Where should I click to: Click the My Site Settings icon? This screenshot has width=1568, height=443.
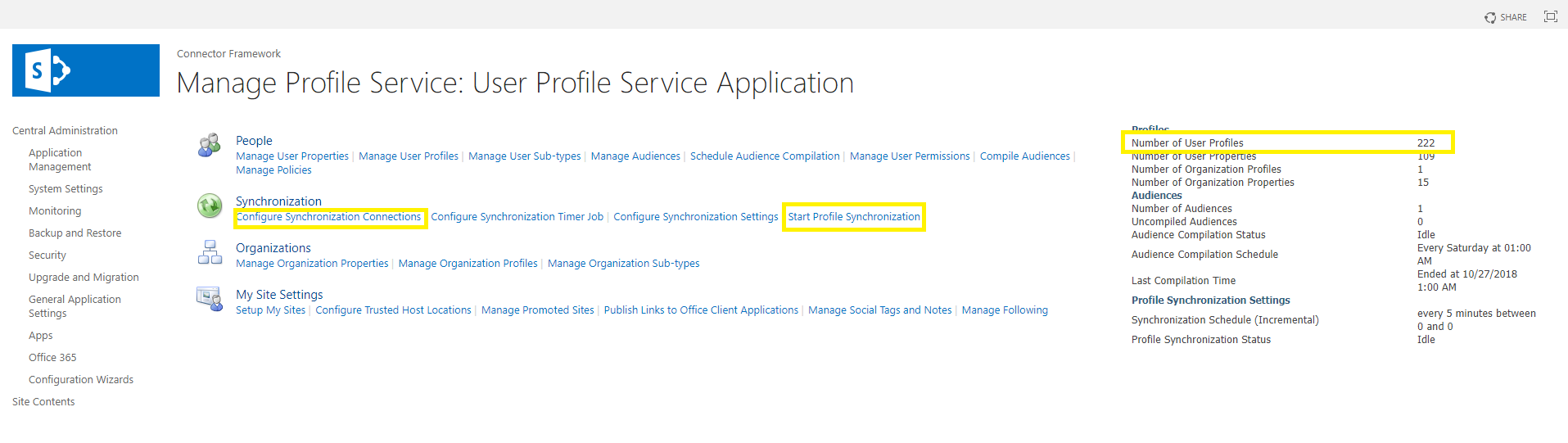point(210,299)
